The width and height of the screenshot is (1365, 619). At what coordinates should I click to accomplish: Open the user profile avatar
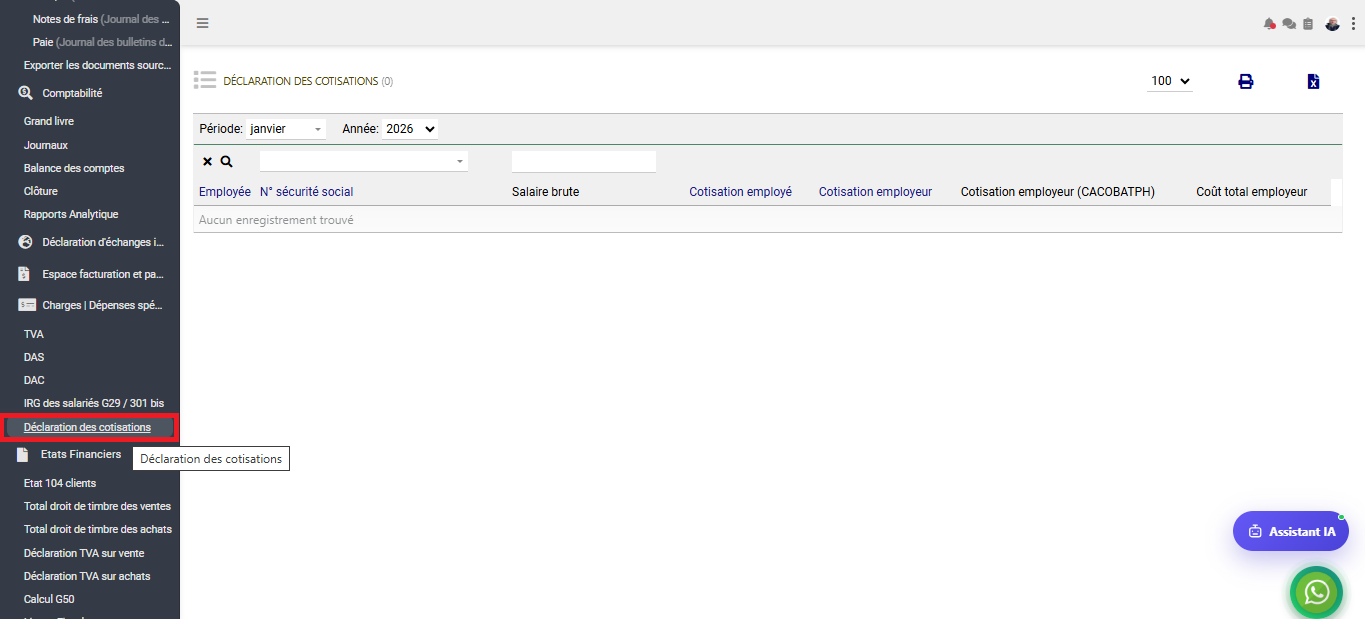(1332, 24)
